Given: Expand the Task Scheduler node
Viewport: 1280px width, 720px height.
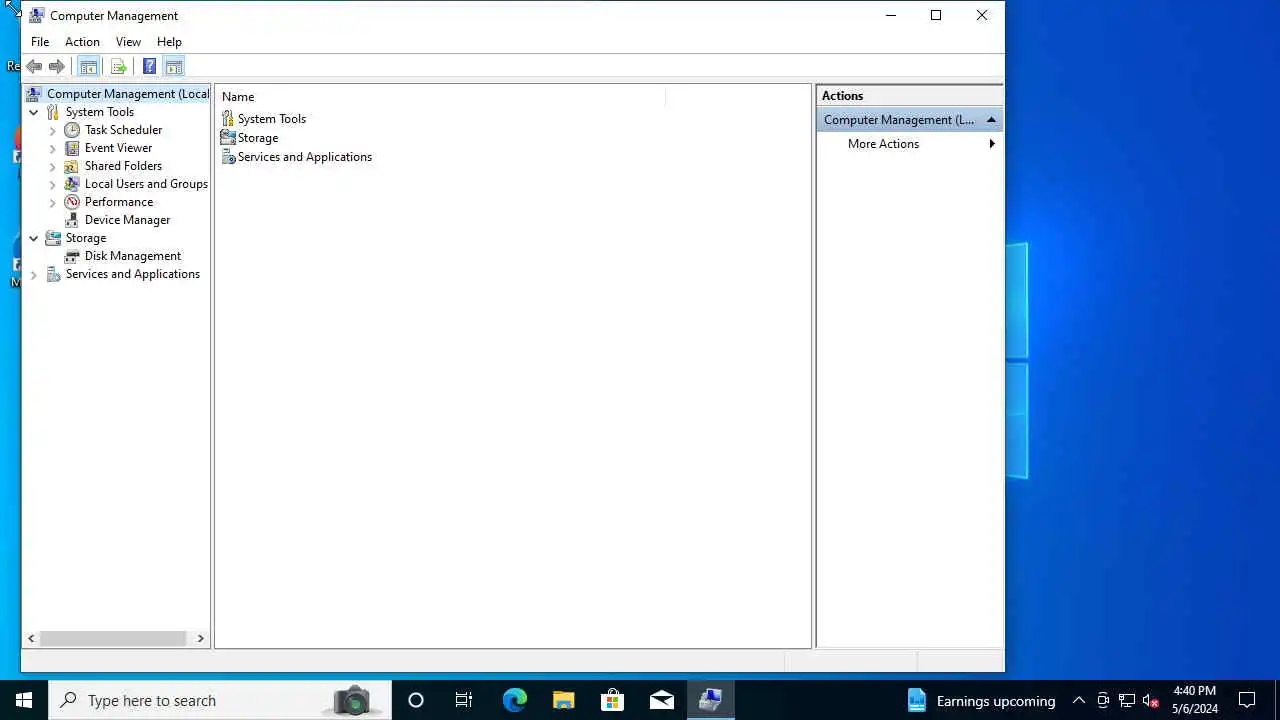Looking at the screenshot, I should coord(53,130).
